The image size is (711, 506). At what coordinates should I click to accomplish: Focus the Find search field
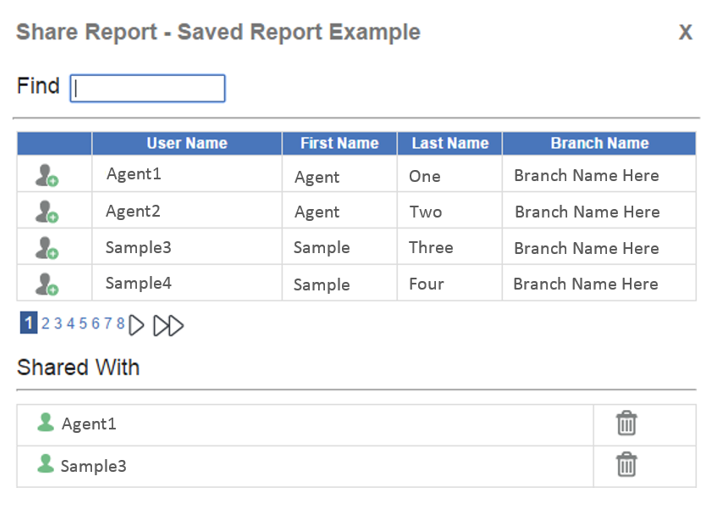147,88
